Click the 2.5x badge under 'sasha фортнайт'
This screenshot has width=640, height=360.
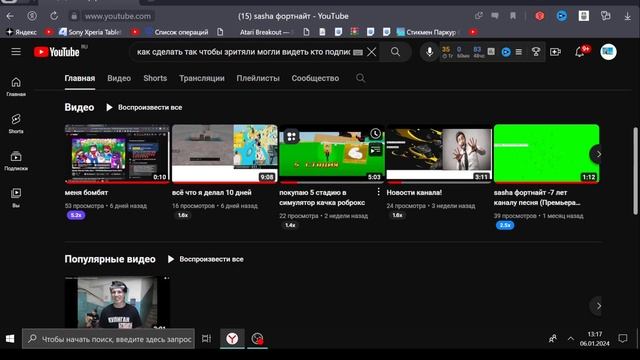pyautogui.click(x=505, y=225)
